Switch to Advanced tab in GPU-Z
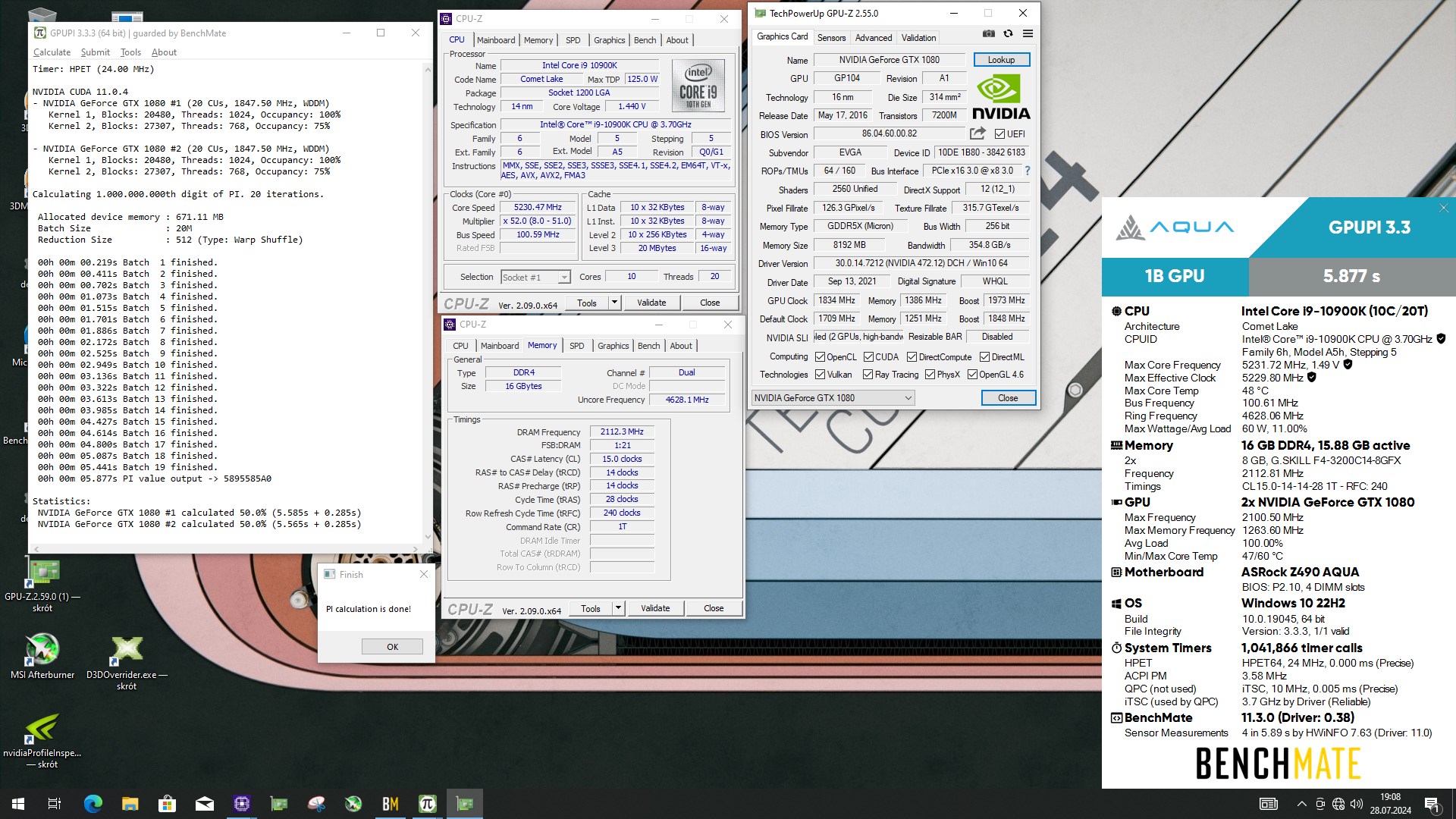This screenshot has height=819, width=1456. click(873, 38)
